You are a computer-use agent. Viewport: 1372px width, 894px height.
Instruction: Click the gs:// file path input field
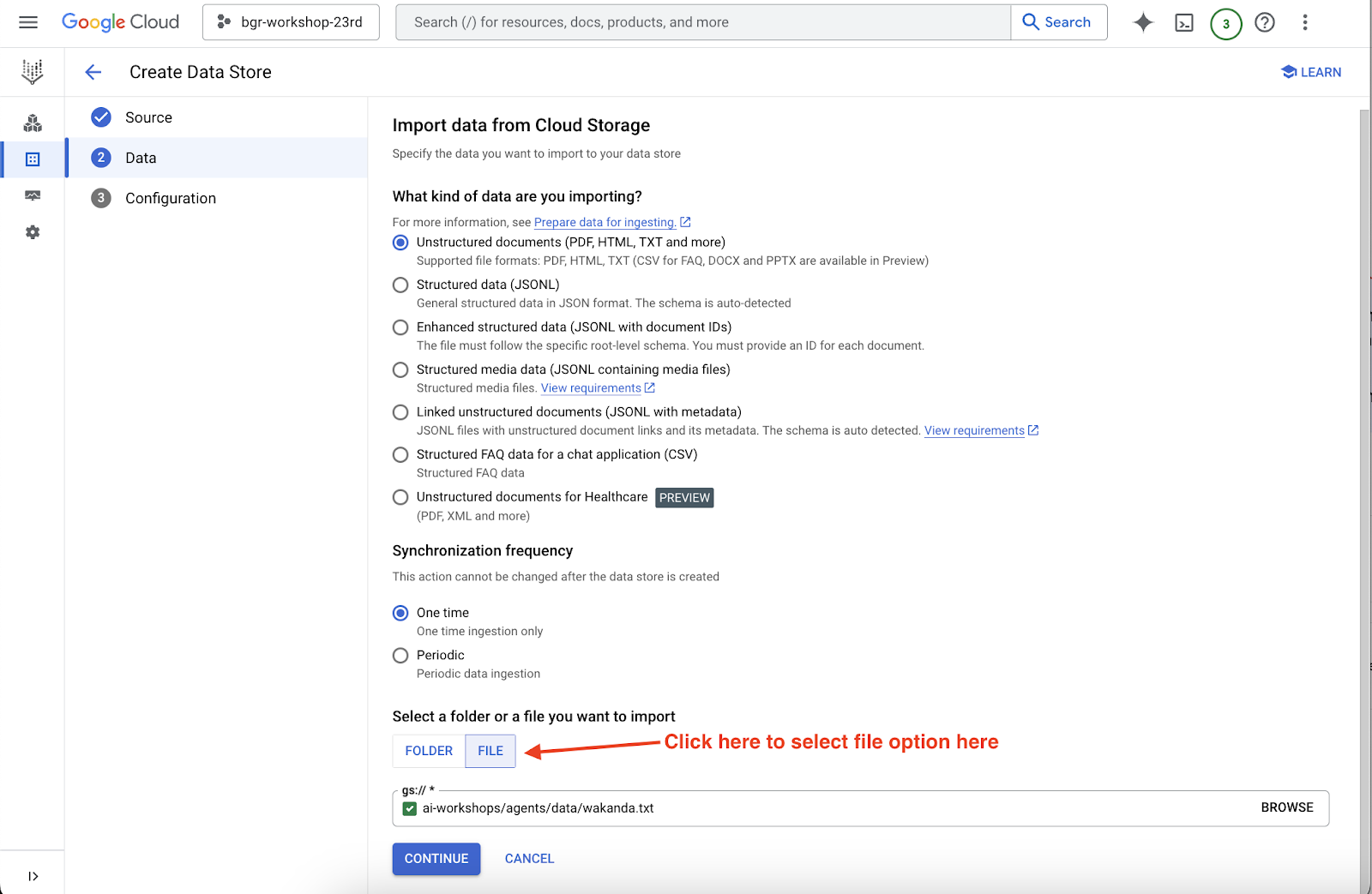point(823,808)
